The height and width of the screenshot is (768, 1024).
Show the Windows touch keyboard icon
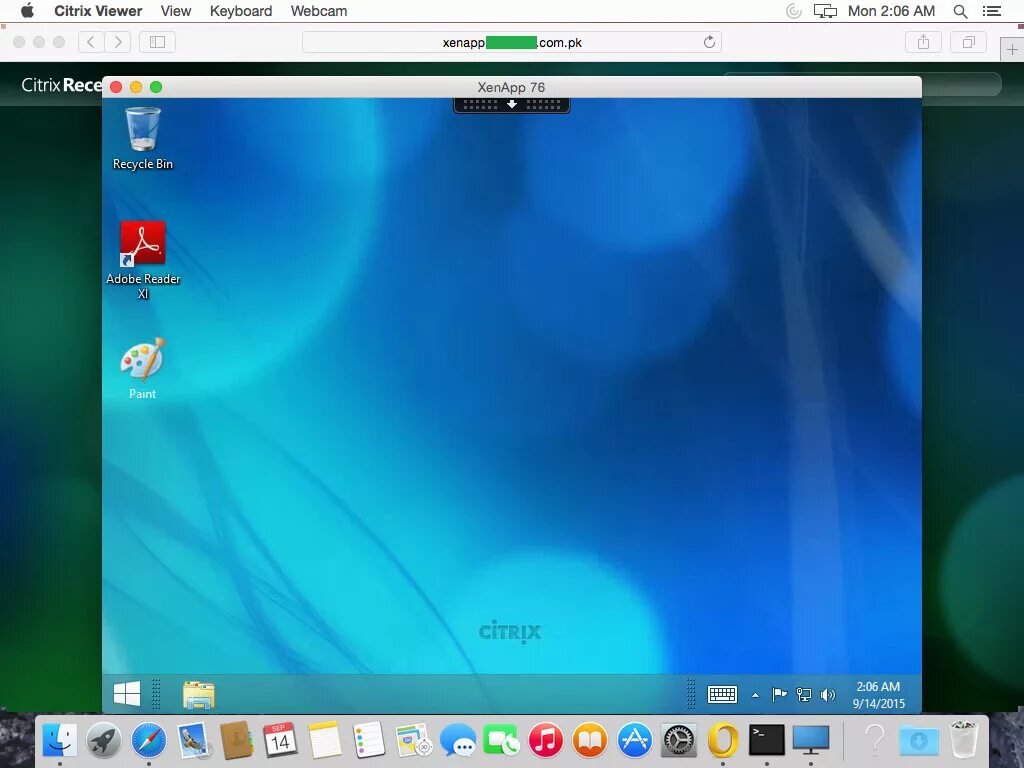(722, 694)
